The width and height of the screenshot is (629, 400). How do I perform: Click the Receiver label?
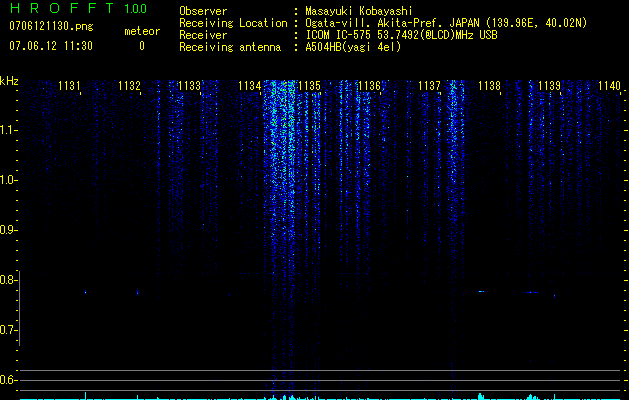pos(203,35)
